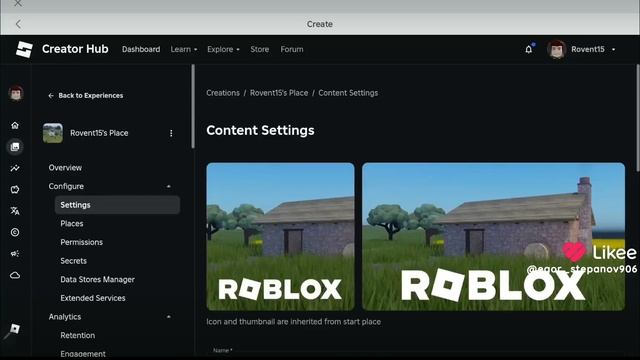Open the Advertise megaphone icon
Image resolution: width=640 pixels, height=360 pixels.
15,254
